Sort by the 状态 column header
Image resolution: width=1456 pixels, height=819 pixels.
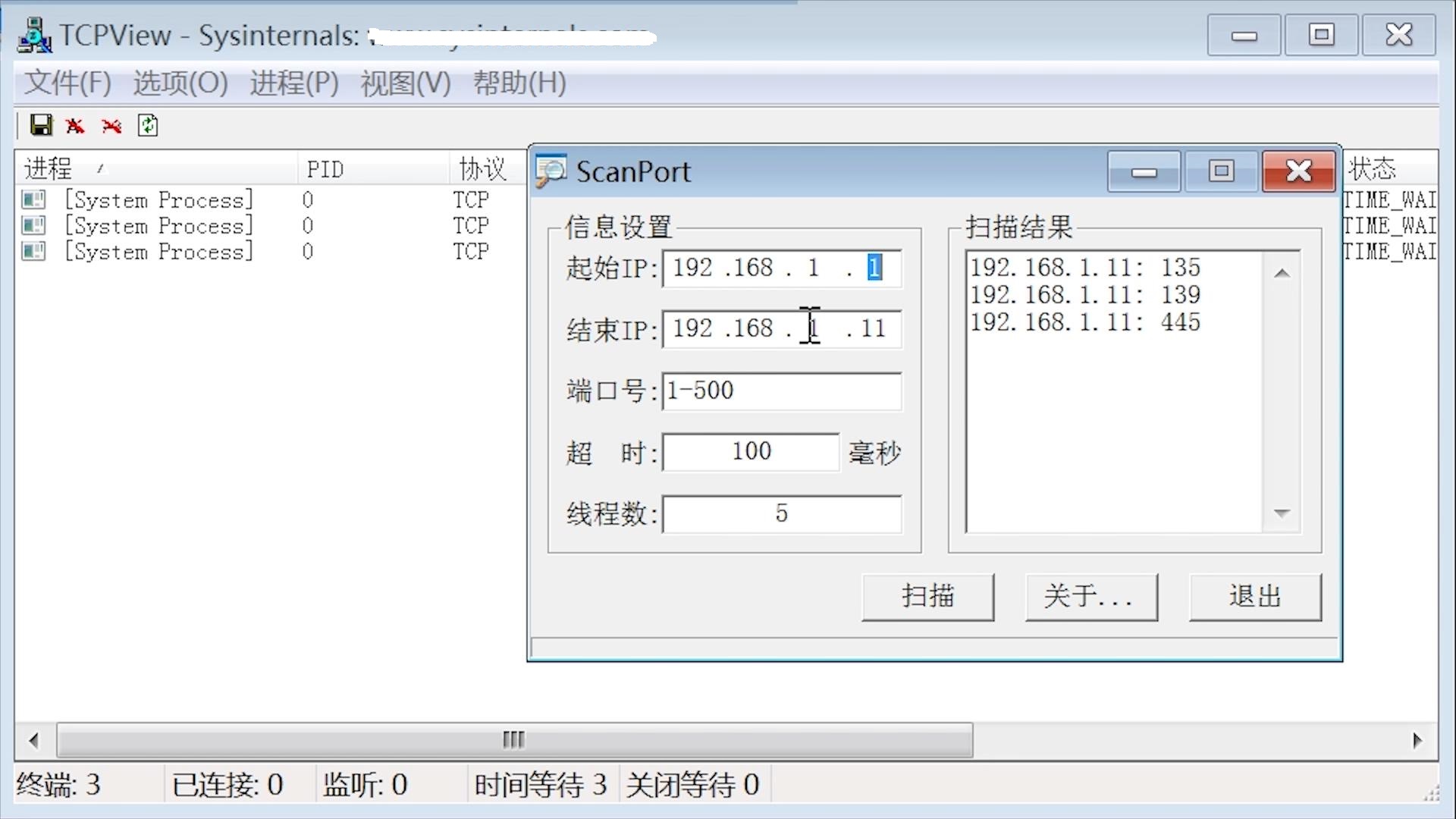1389,168
